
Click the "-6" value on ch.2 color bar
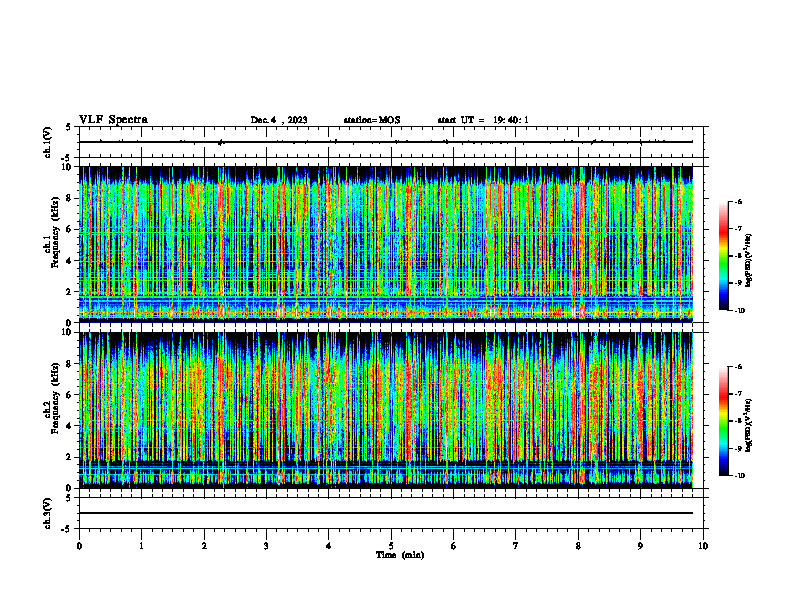pos(738,367)
